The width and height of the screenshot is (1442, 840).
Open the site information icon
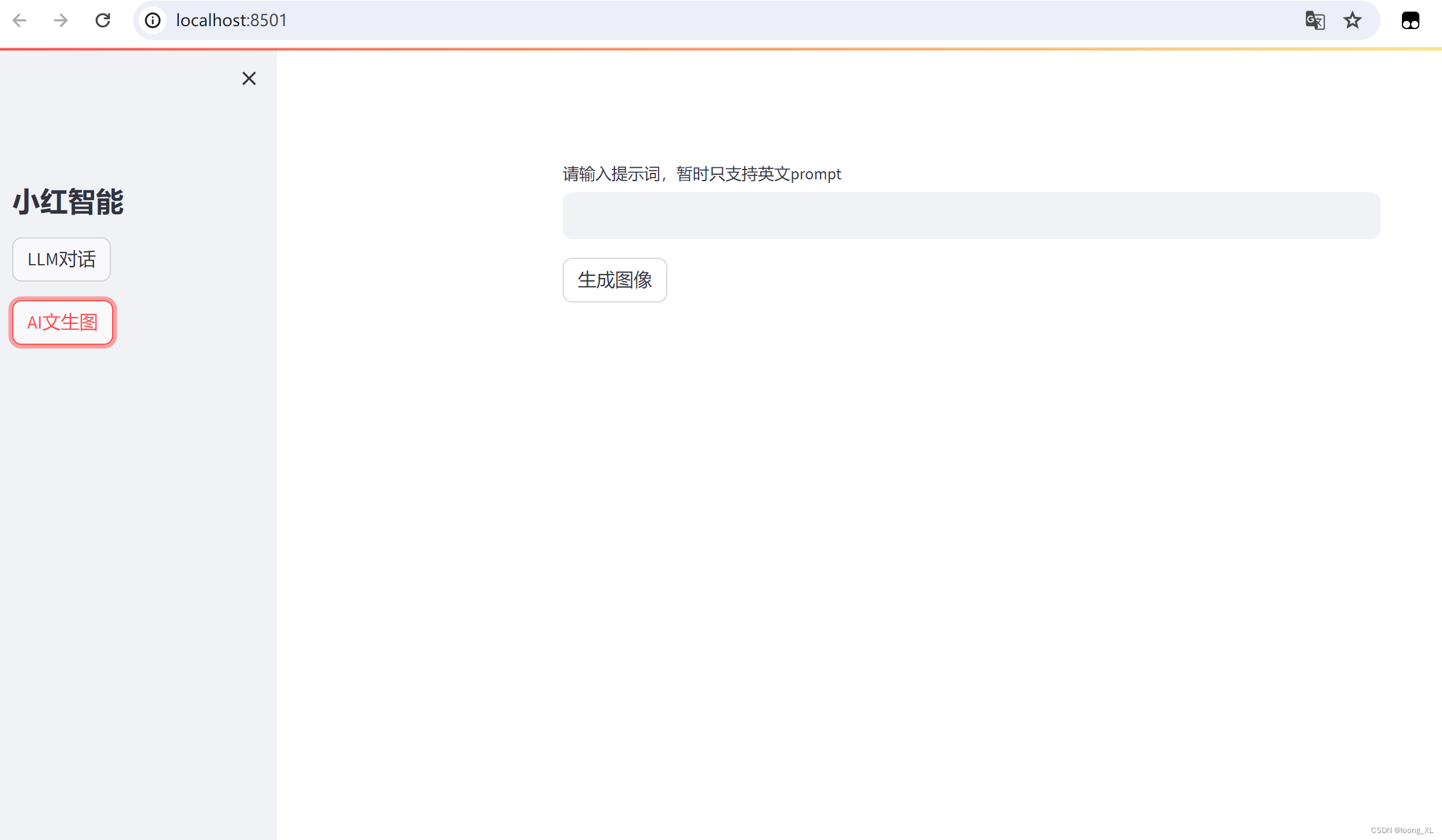pos(153,20)
